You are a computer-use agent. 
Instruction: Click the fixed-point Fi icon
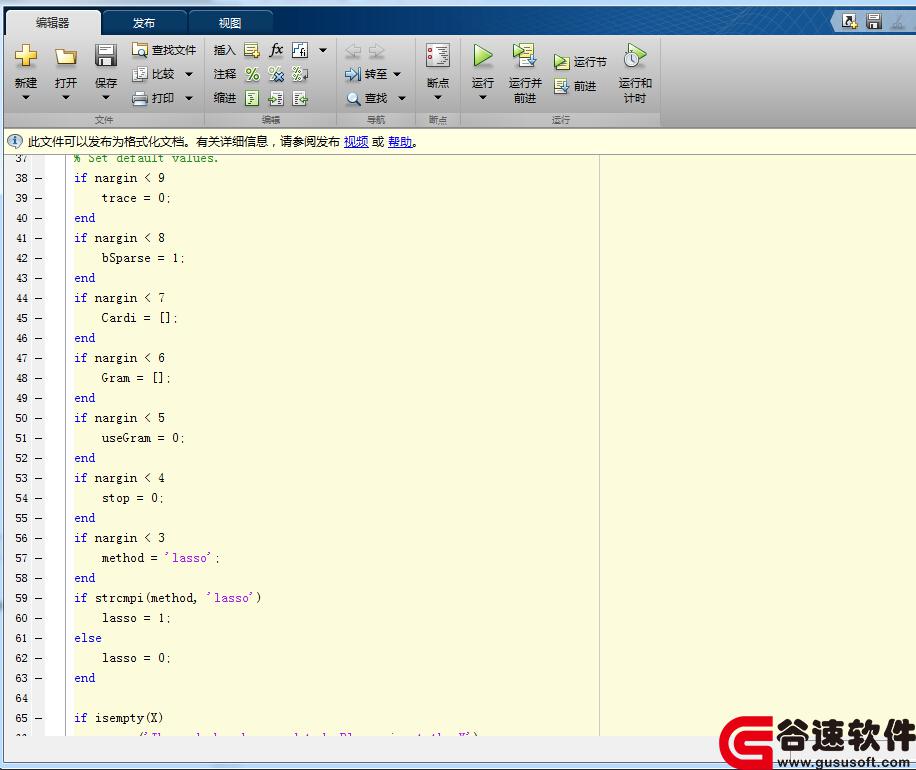(x=300, y=50)
